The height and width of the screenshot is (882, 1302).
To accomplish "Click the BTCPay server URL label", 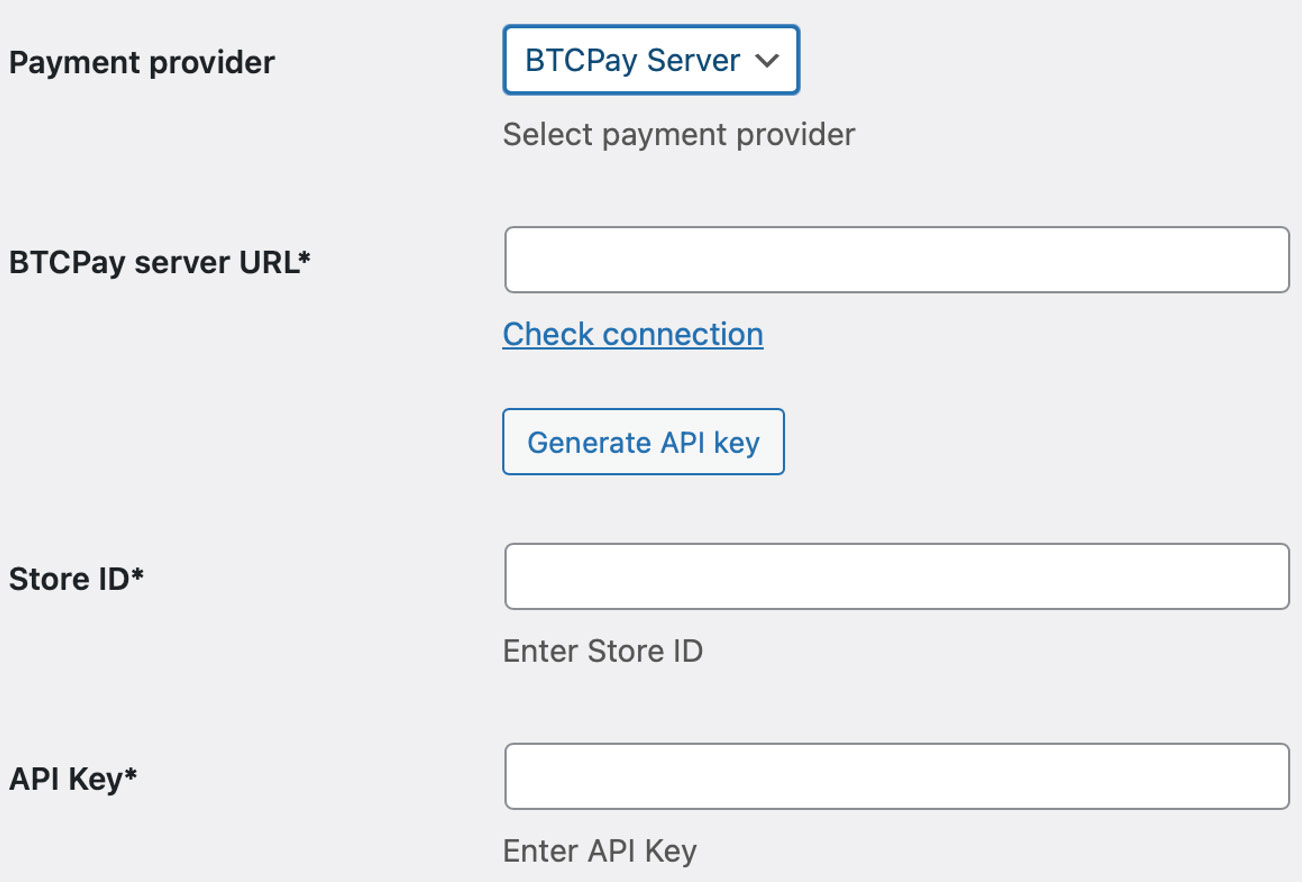I will pos(160,262).
